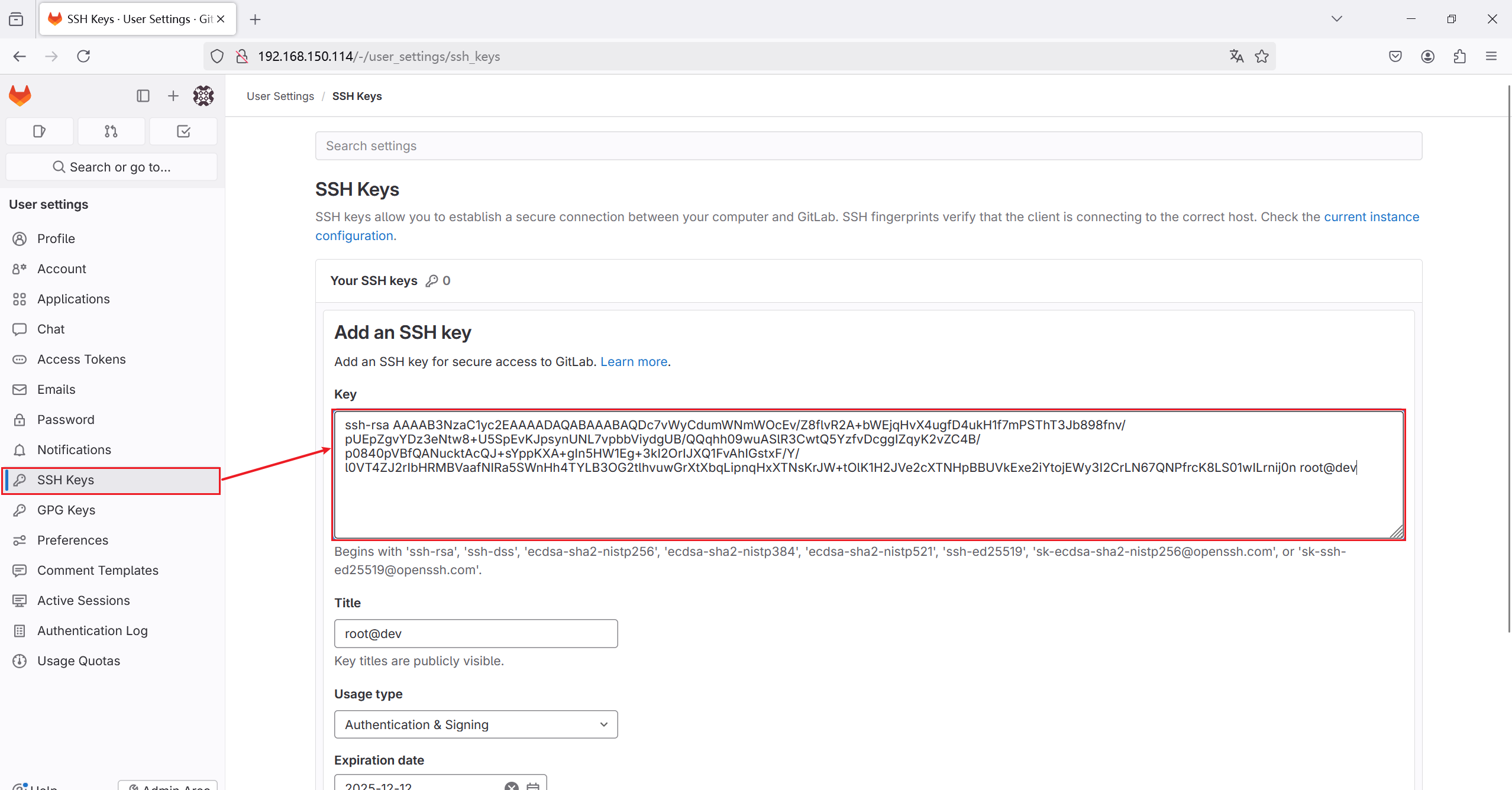This screenshot has height=790, width=1512.
Task: Go forward in browser history
Action: 51,56
